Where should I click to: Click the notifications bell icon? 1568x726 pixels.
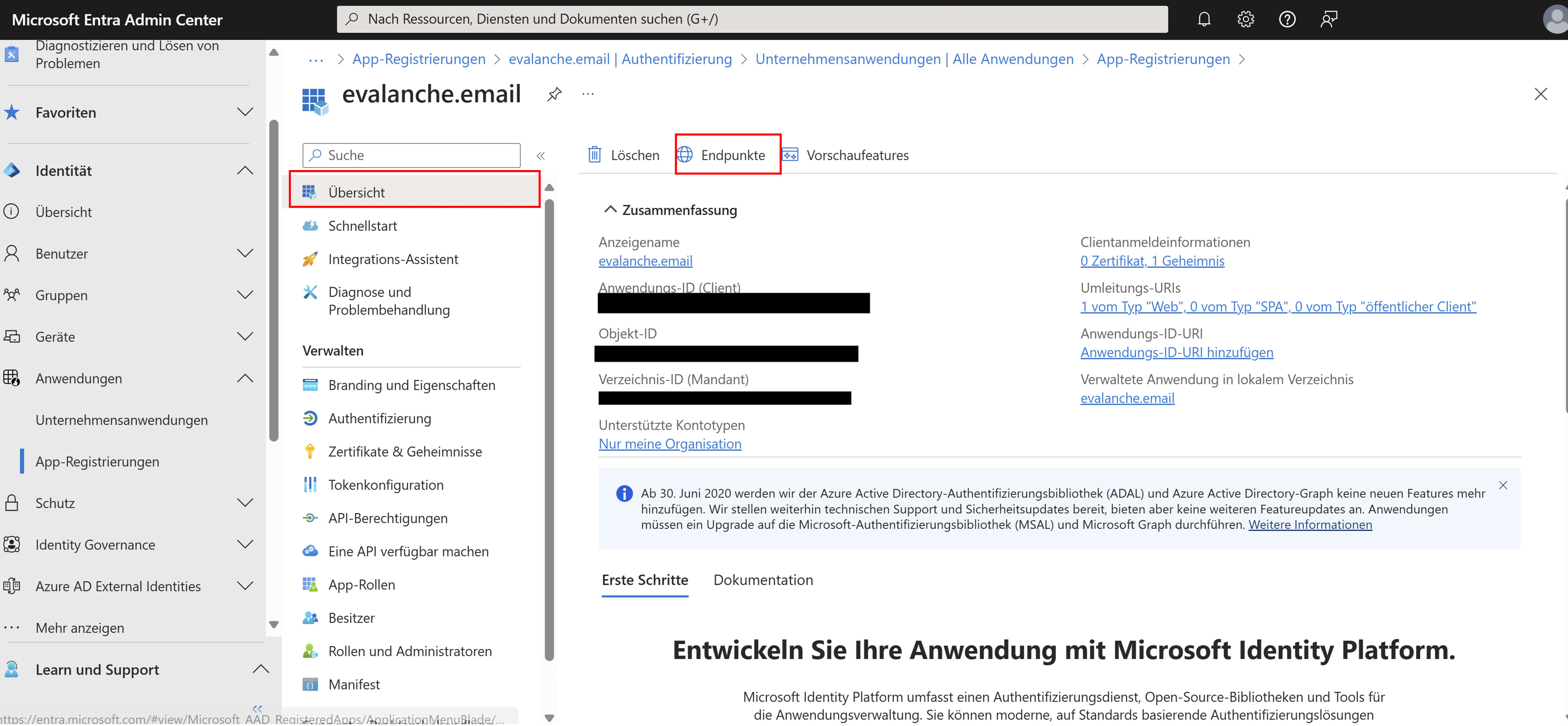tap(1203, 19)
